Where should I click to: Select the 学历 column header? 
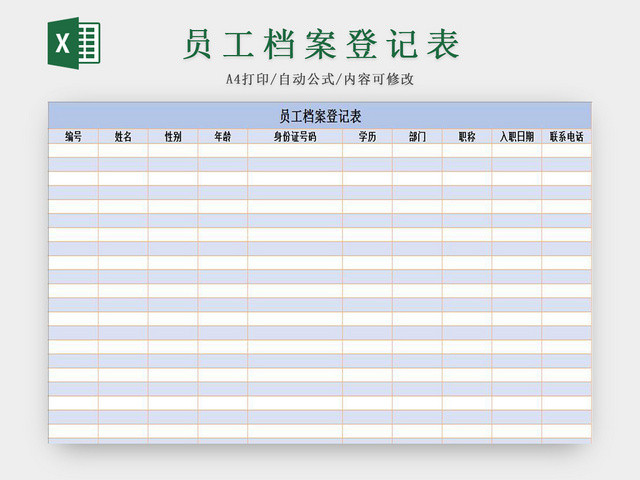click(367, 136)
